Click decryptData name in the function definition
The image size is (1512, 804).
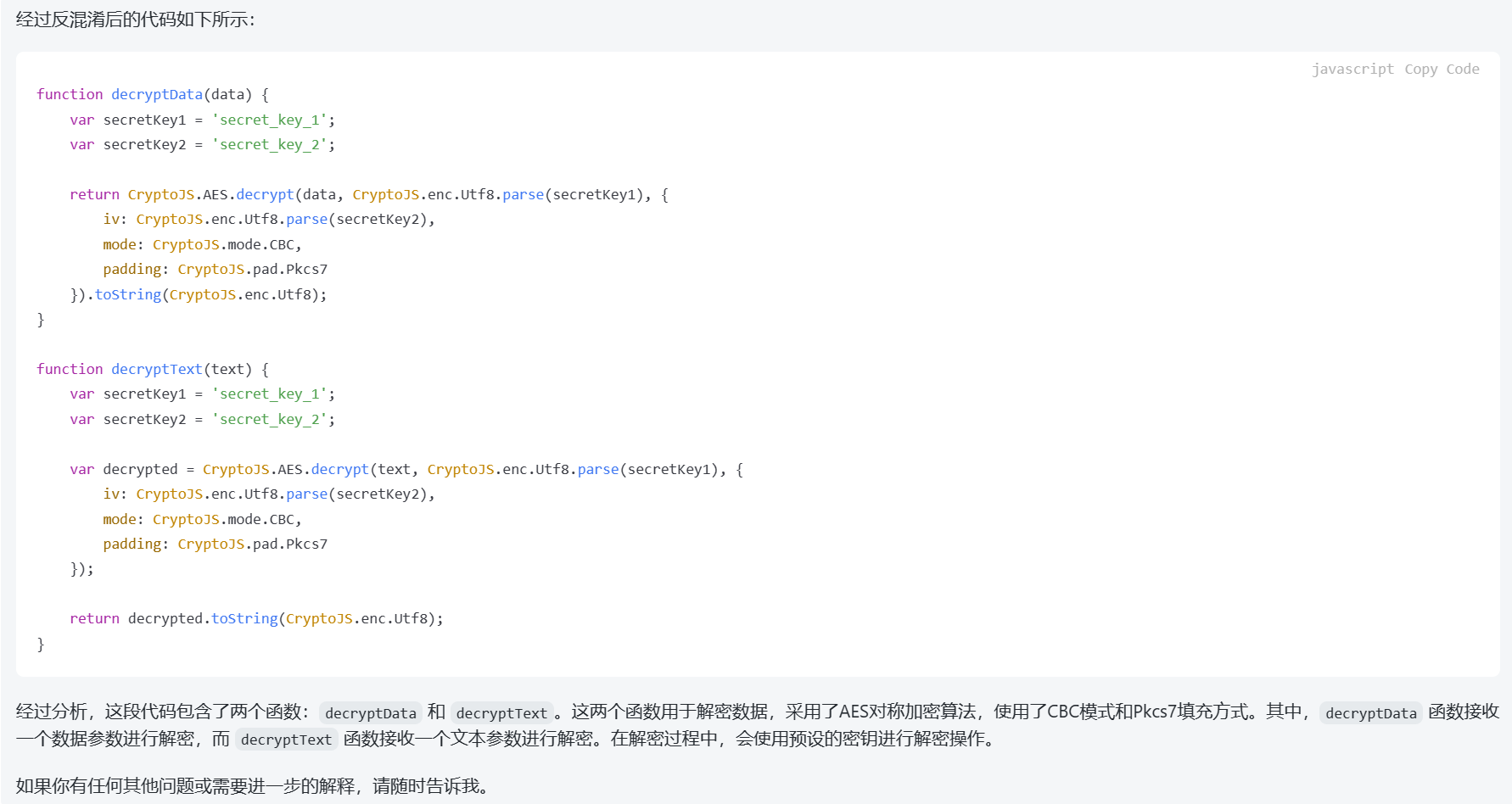[157, 94]
